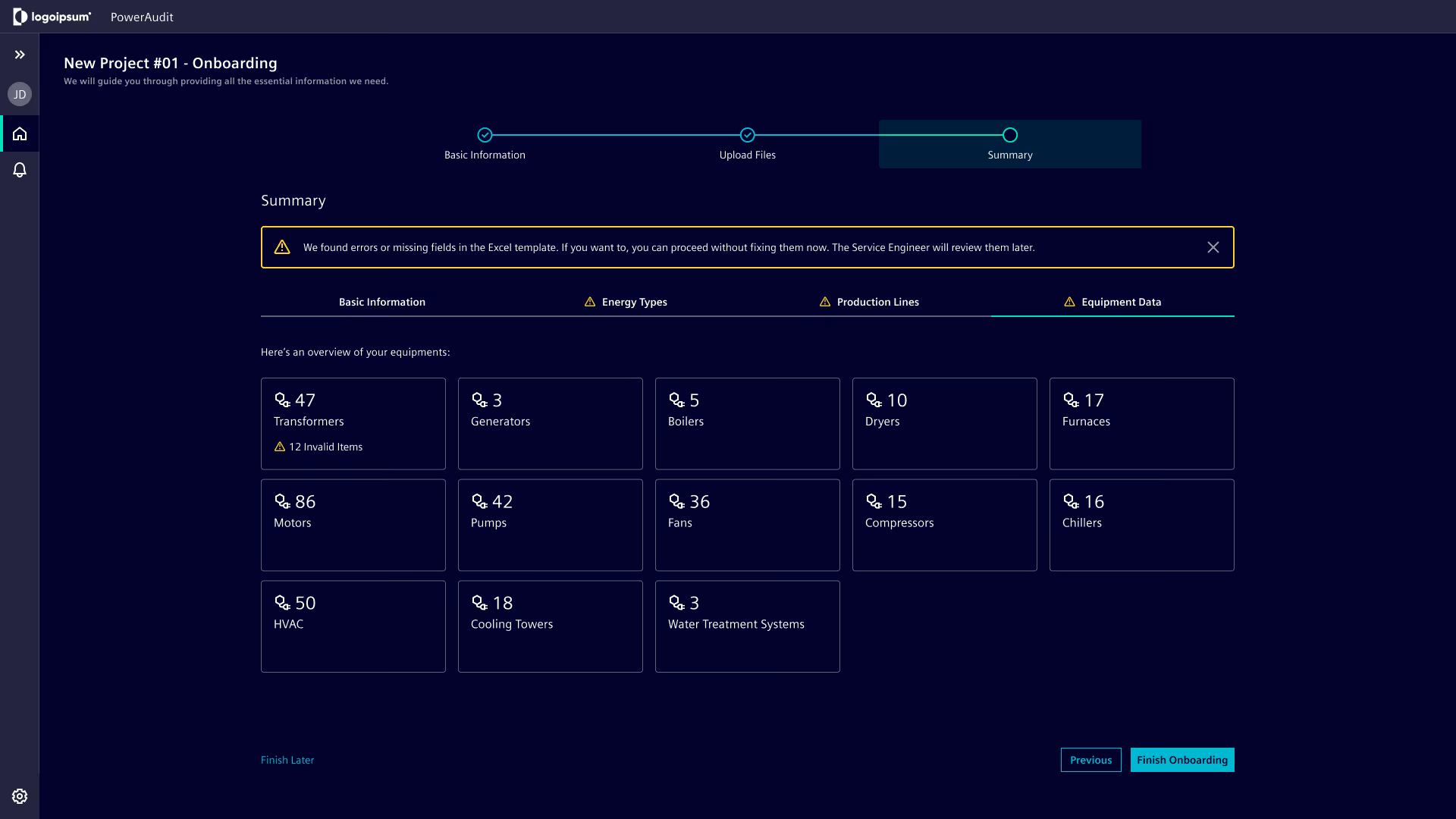Expand the sidebar with double-chevron icon
The width and height of the screenshot is (1456, 819).
tap(20, 55)
